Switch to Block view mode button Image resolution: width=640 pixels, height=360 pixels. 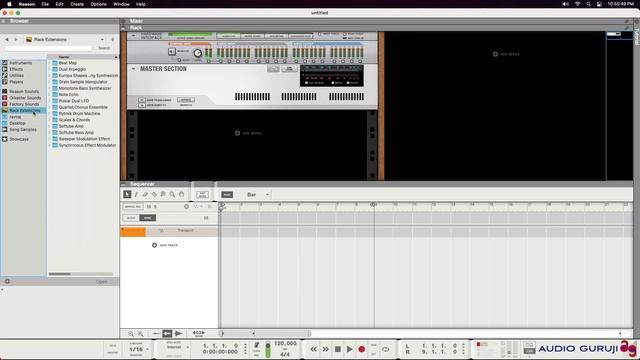(131, 218)
